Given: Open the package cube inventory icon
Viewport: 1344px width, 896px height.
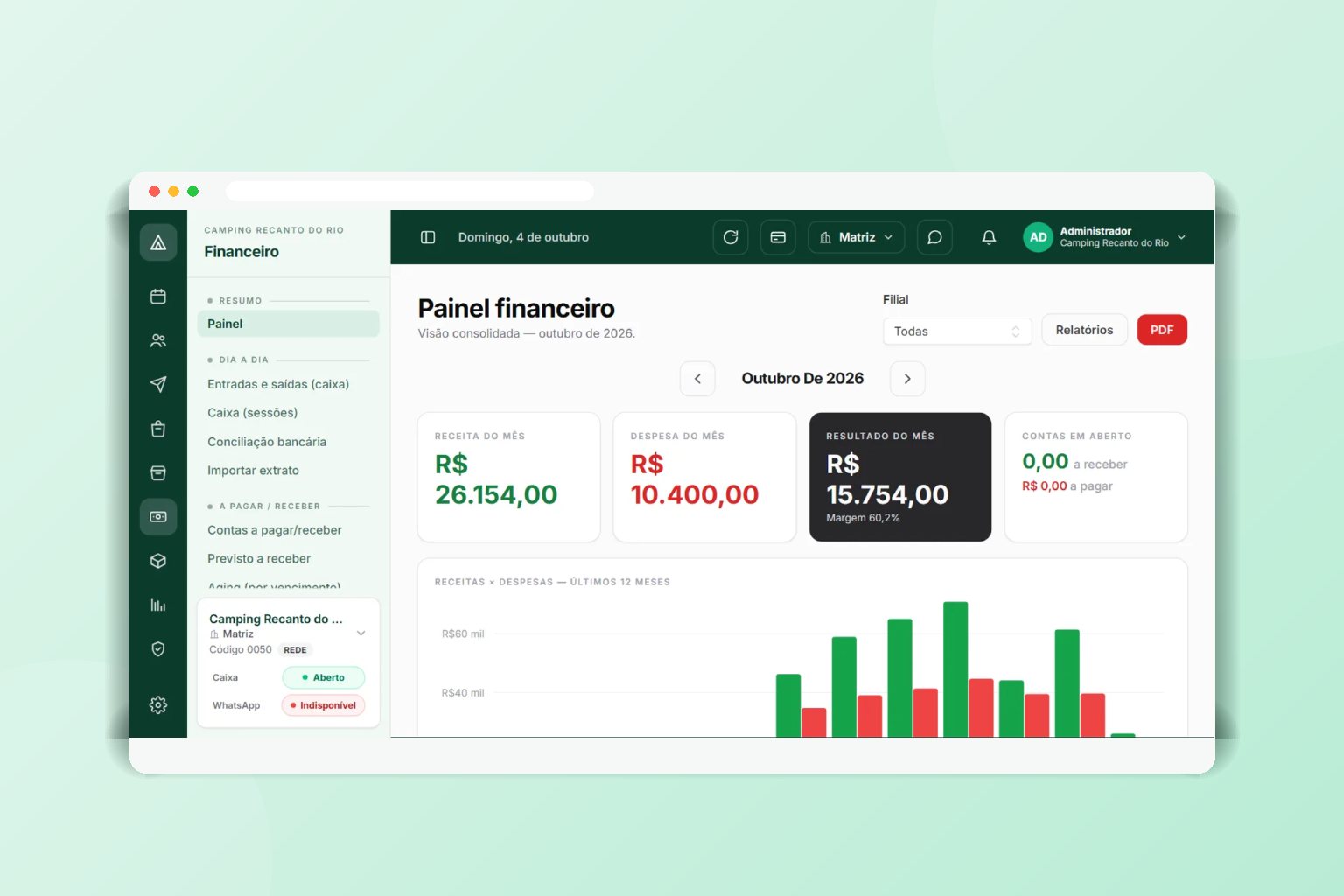Looking at the screenshot, I should (158, 561).
